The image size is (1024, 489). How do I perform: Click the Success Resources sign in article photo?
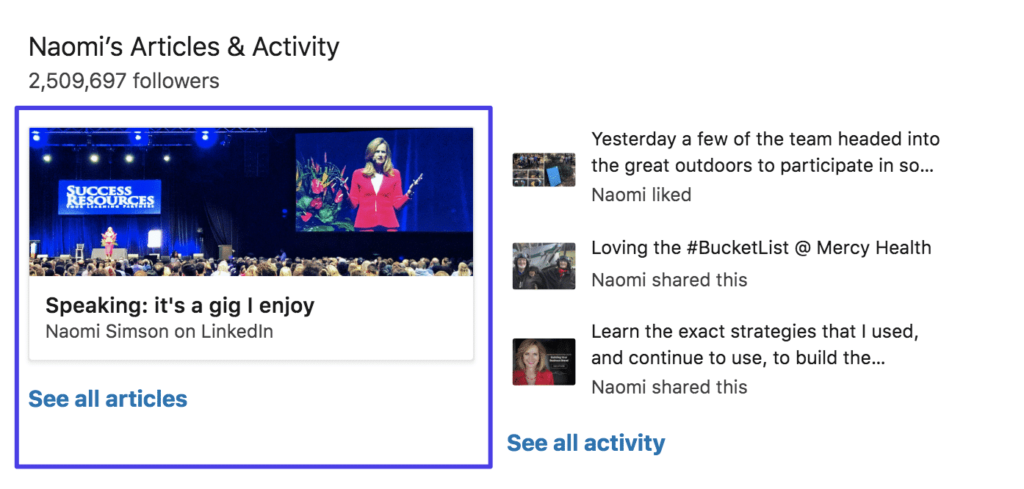[110, 195]
